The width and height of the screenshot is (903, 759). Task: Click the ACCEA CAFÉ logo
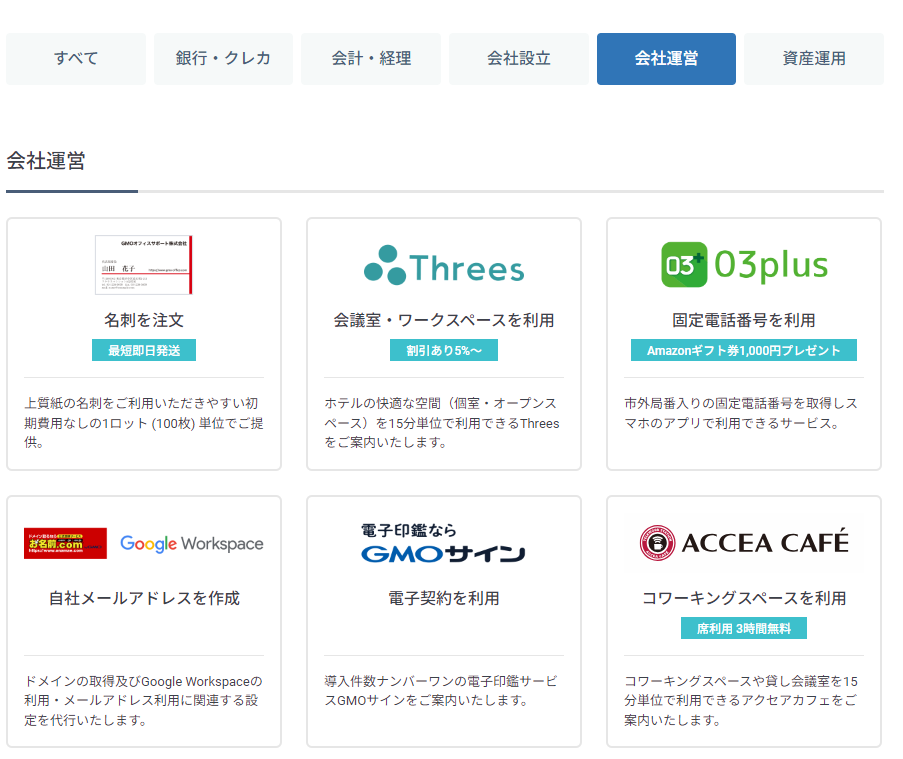[x=744, y=543]
